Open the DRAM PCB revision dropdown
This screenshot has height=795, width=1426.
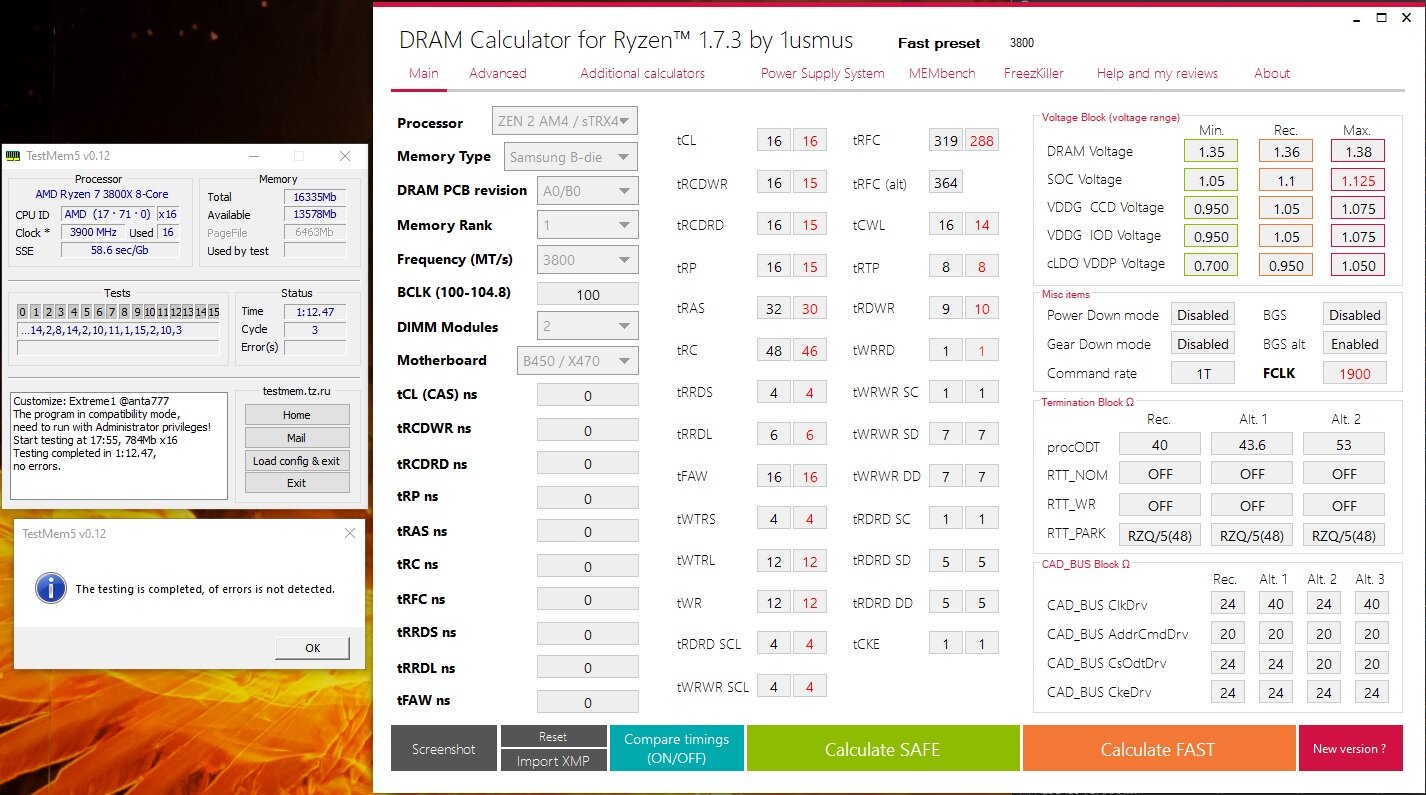[588, 190]
